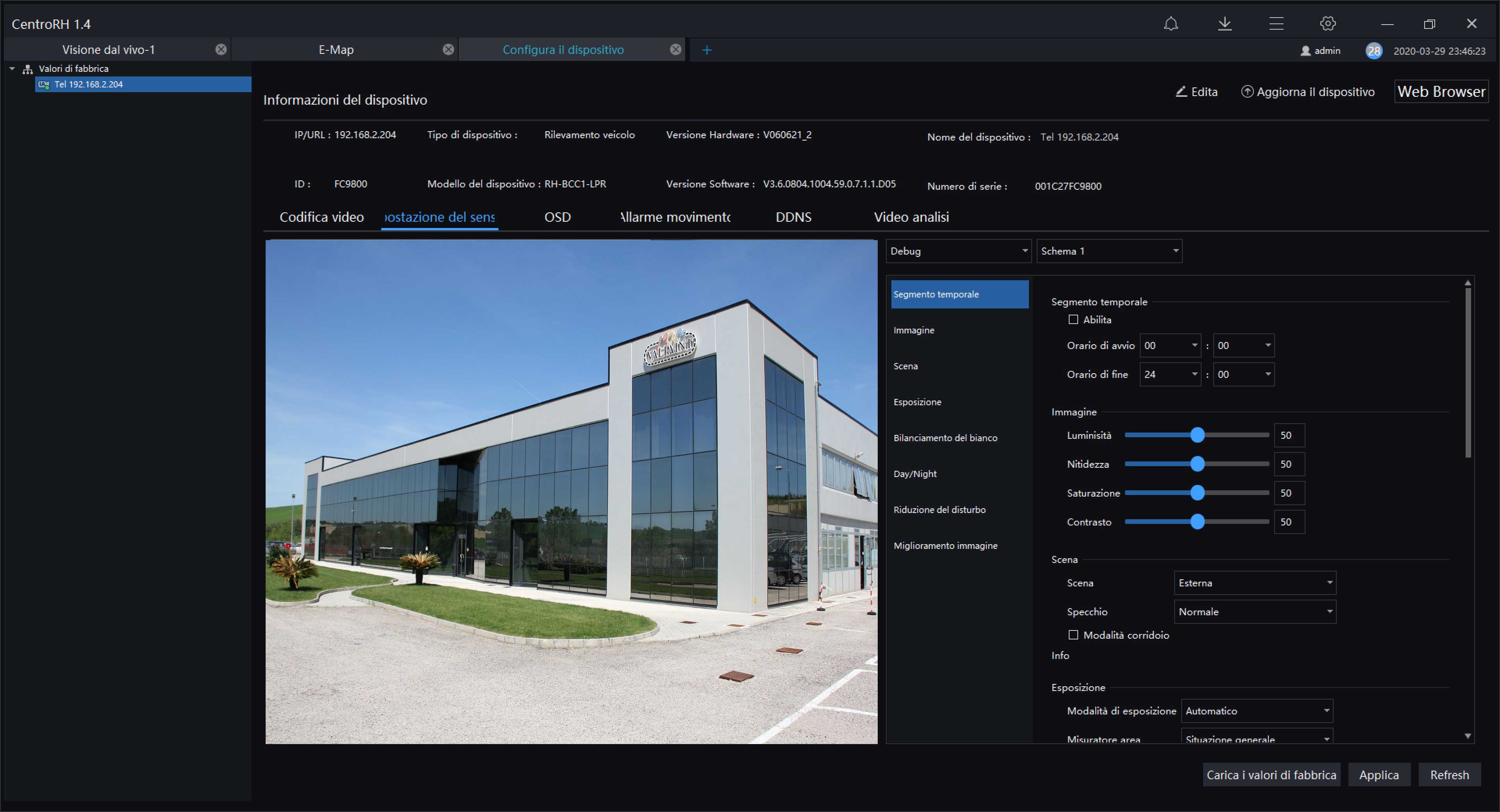Image resolution: width=1500 pixels, height=812 pixels.
Task: Open the settings gear icon
Action: pos(1328,23)
